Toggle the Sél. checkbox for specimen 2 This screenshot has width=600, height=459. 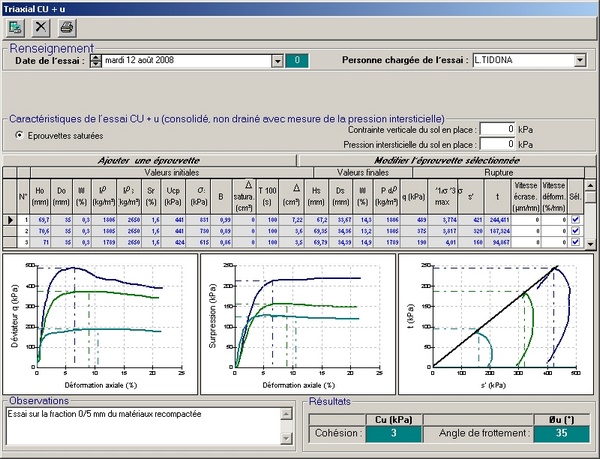pyautogui.click(x=575, y=229)
